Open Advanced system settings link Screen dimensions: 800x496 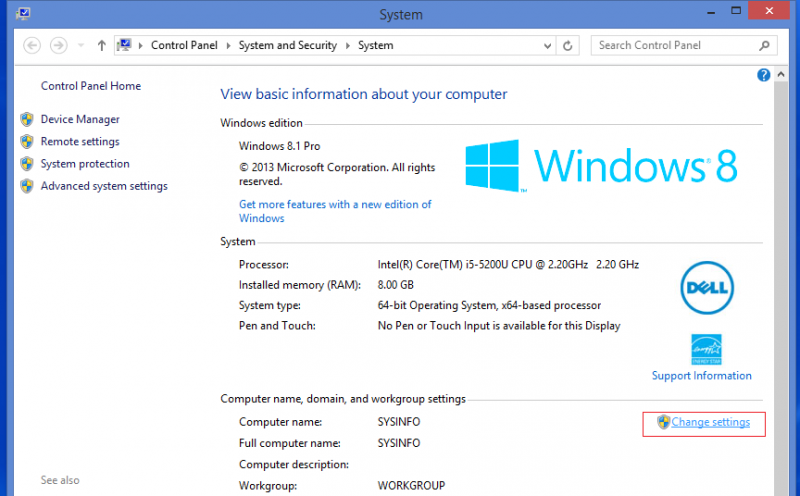[104, 186]
